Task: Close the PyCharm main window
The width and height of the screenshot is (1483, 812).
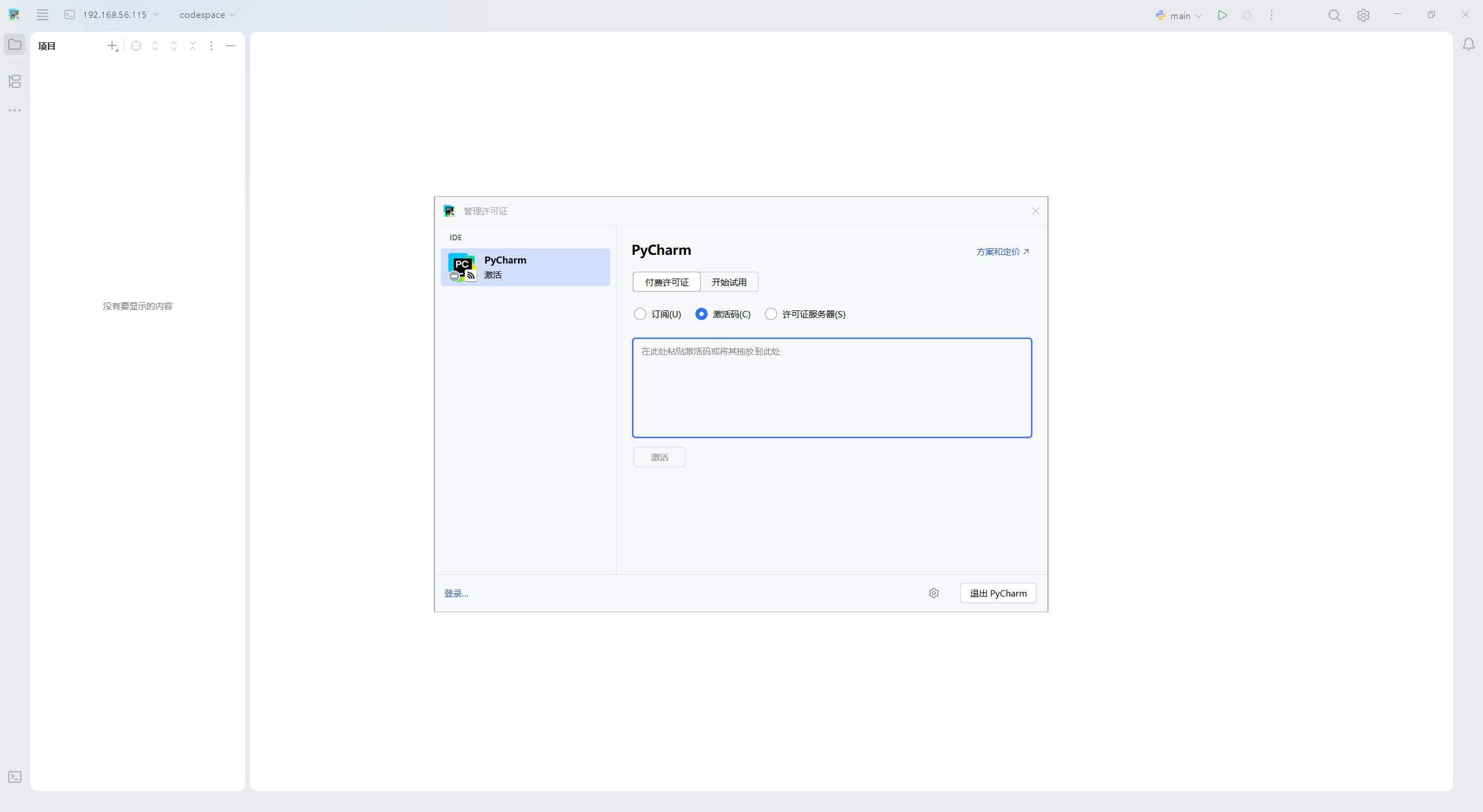Action: (1466, 14)
